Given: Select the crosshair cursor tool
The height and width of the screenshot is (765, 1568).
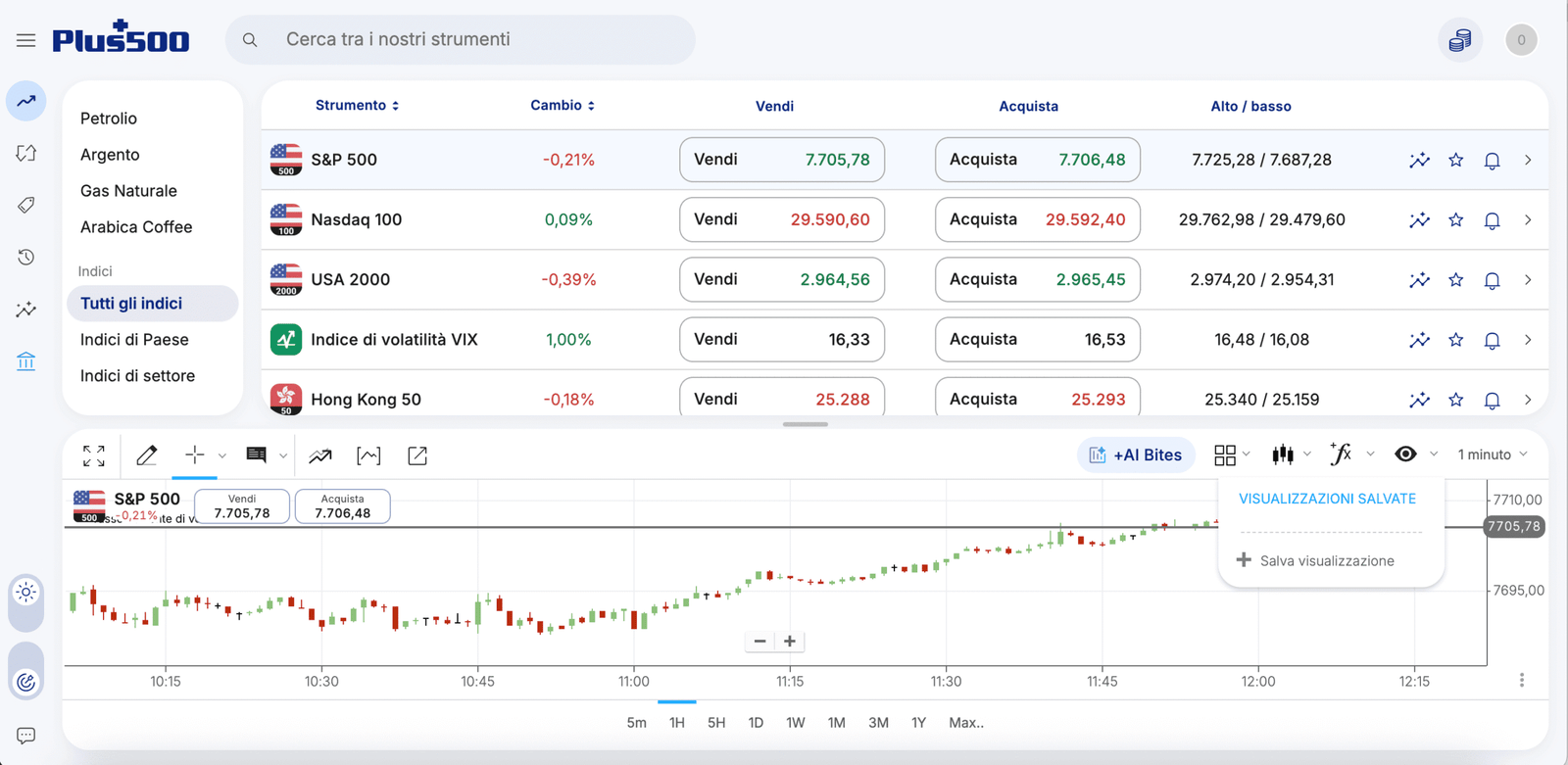Looking at the screenshot, I should click(x=195, y=455).
